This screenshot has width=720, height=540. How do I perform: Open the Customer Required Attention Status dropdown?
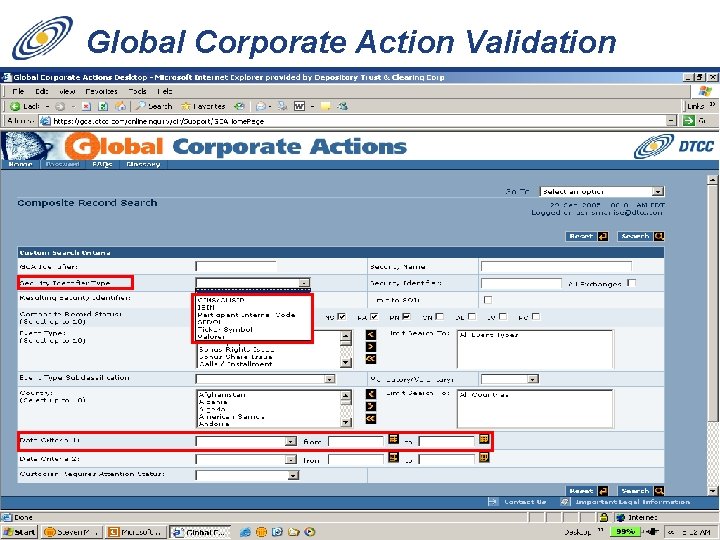[247, 475]
